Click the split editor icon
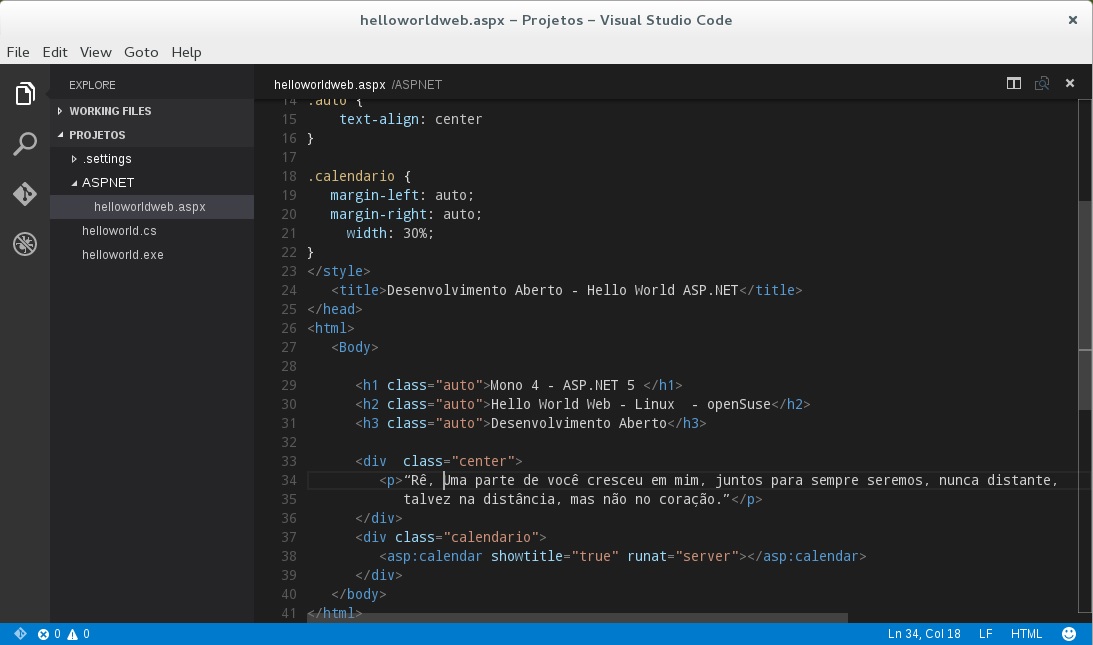This screenshot has width=1093, height=645. (x=1013, y=84)
